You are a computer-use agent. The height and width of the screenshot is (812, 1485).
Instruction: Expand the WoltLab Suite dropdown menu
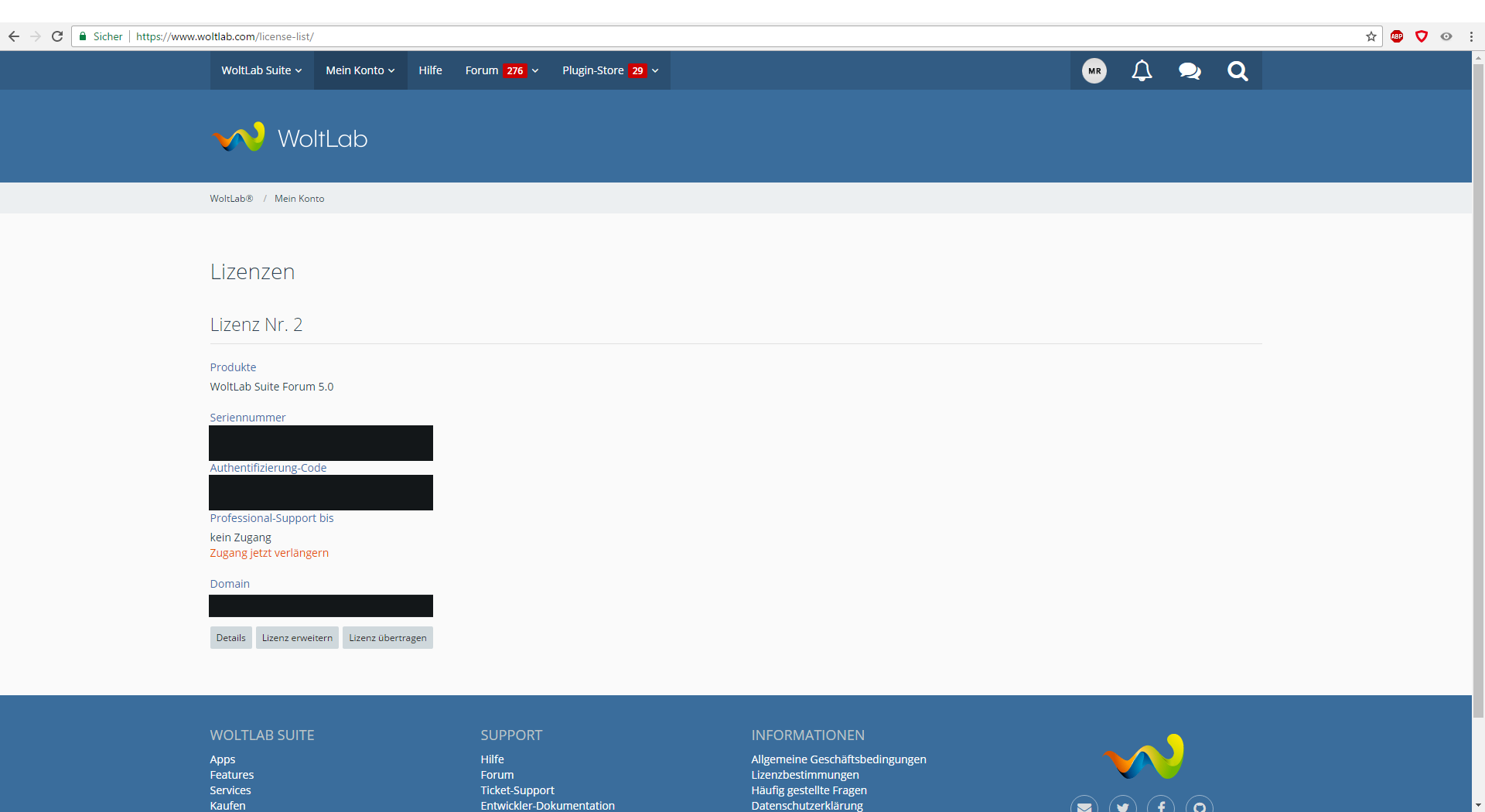(261, 70)
